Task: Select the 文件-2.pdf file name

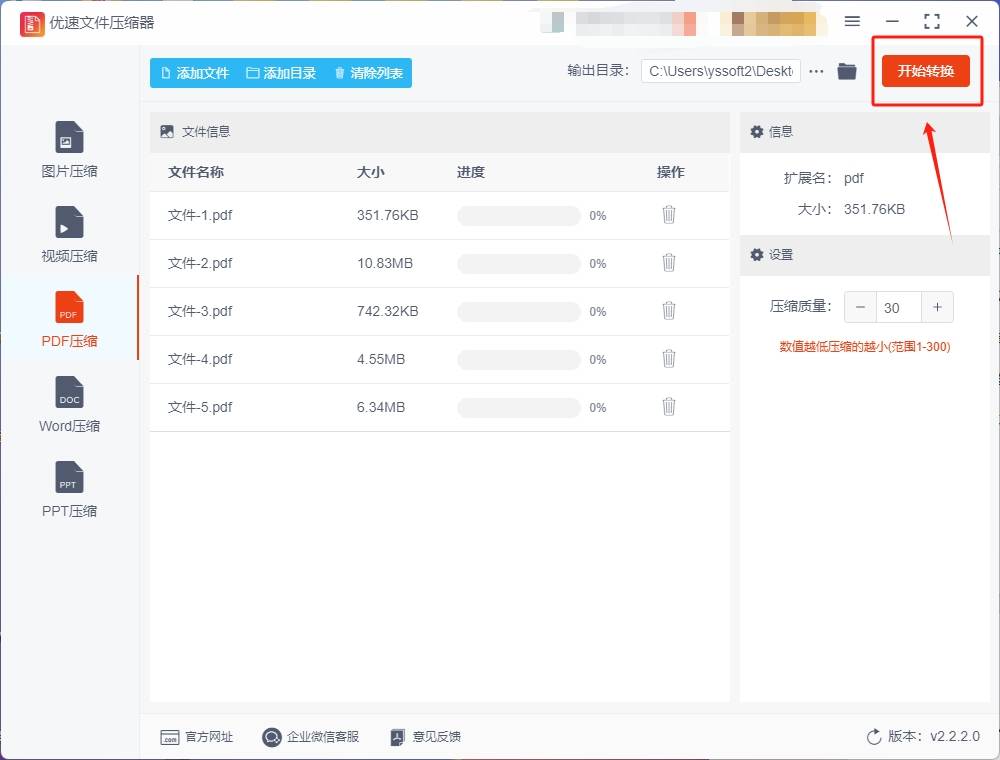Action: click(x=200, y=263)
